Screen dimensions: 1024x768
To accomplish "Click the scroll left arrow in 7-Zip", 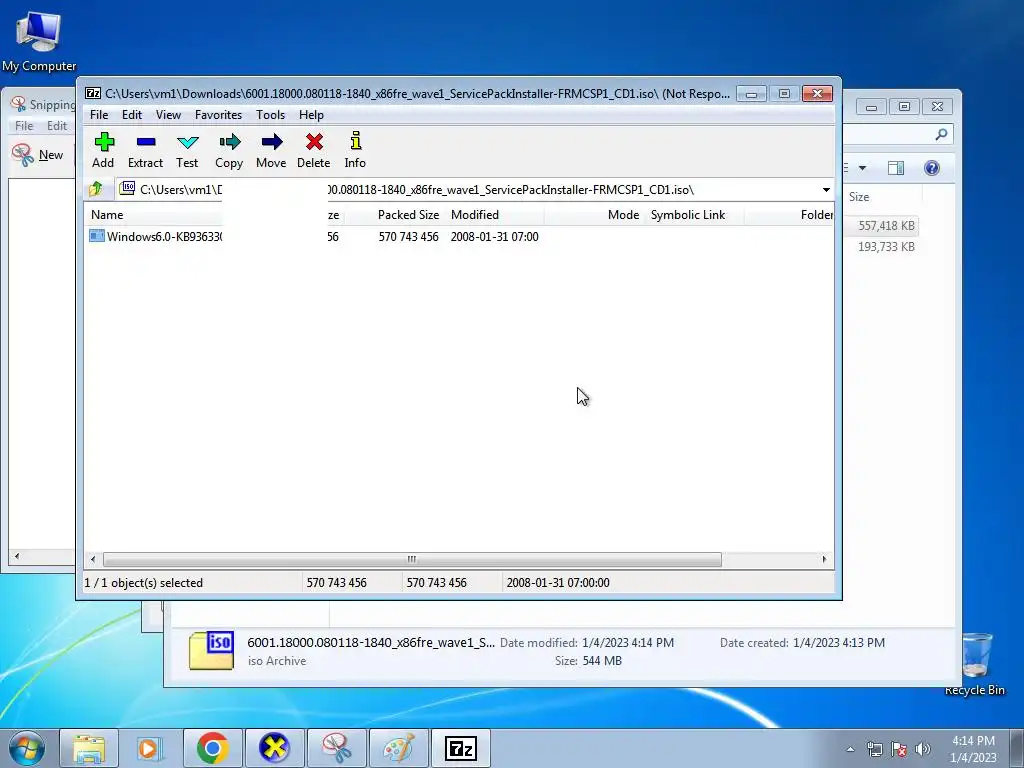I will [93, 559].
